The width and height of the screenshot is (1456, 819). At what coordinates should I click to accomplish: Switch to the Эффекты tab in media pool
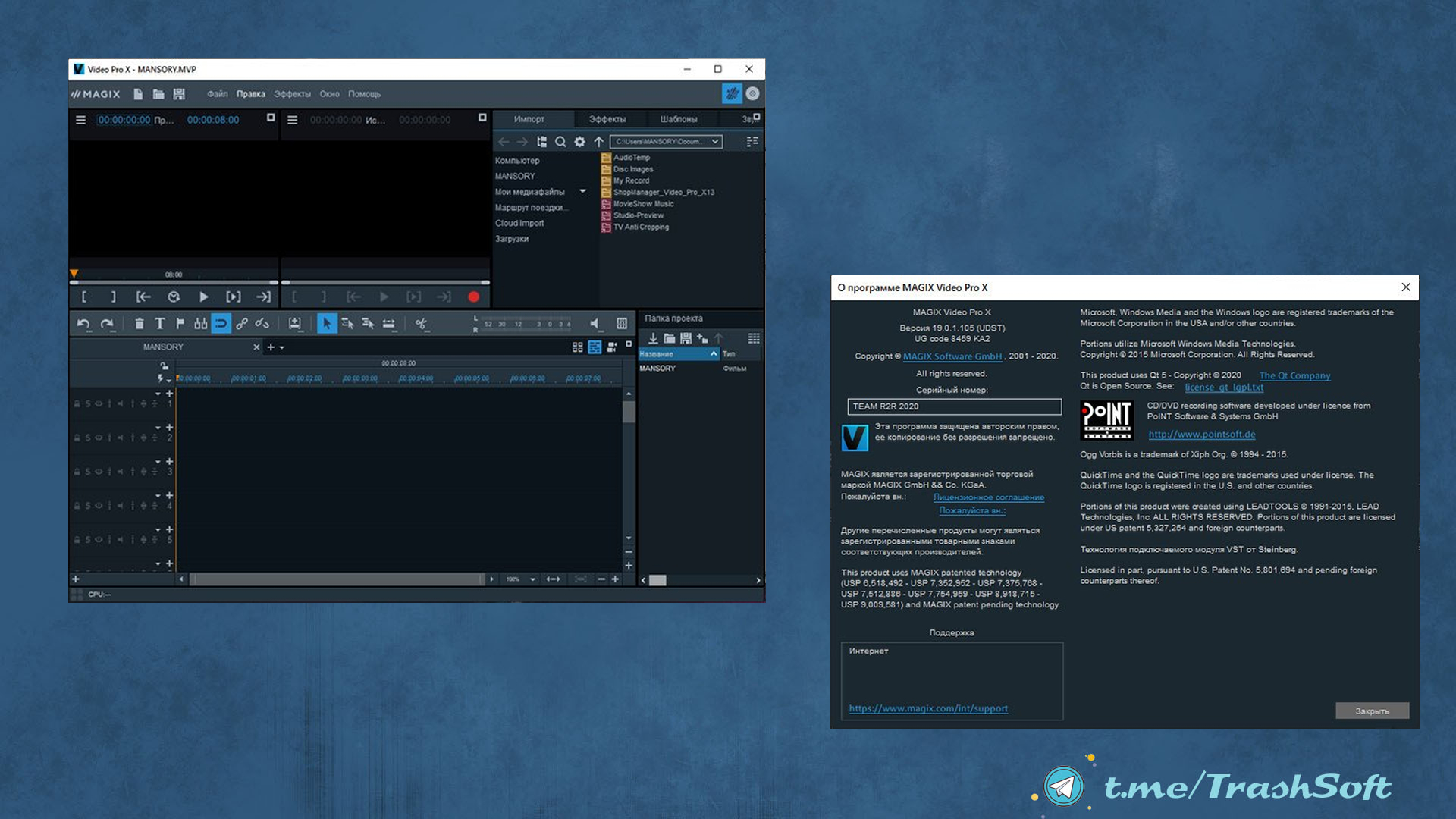607,119
